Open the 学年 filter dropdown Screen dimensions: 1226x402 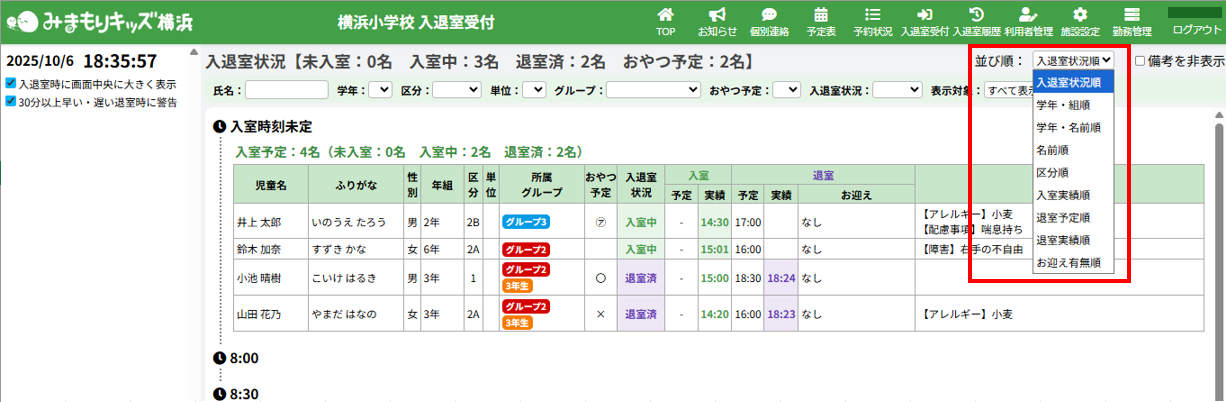tap(380, 90)
